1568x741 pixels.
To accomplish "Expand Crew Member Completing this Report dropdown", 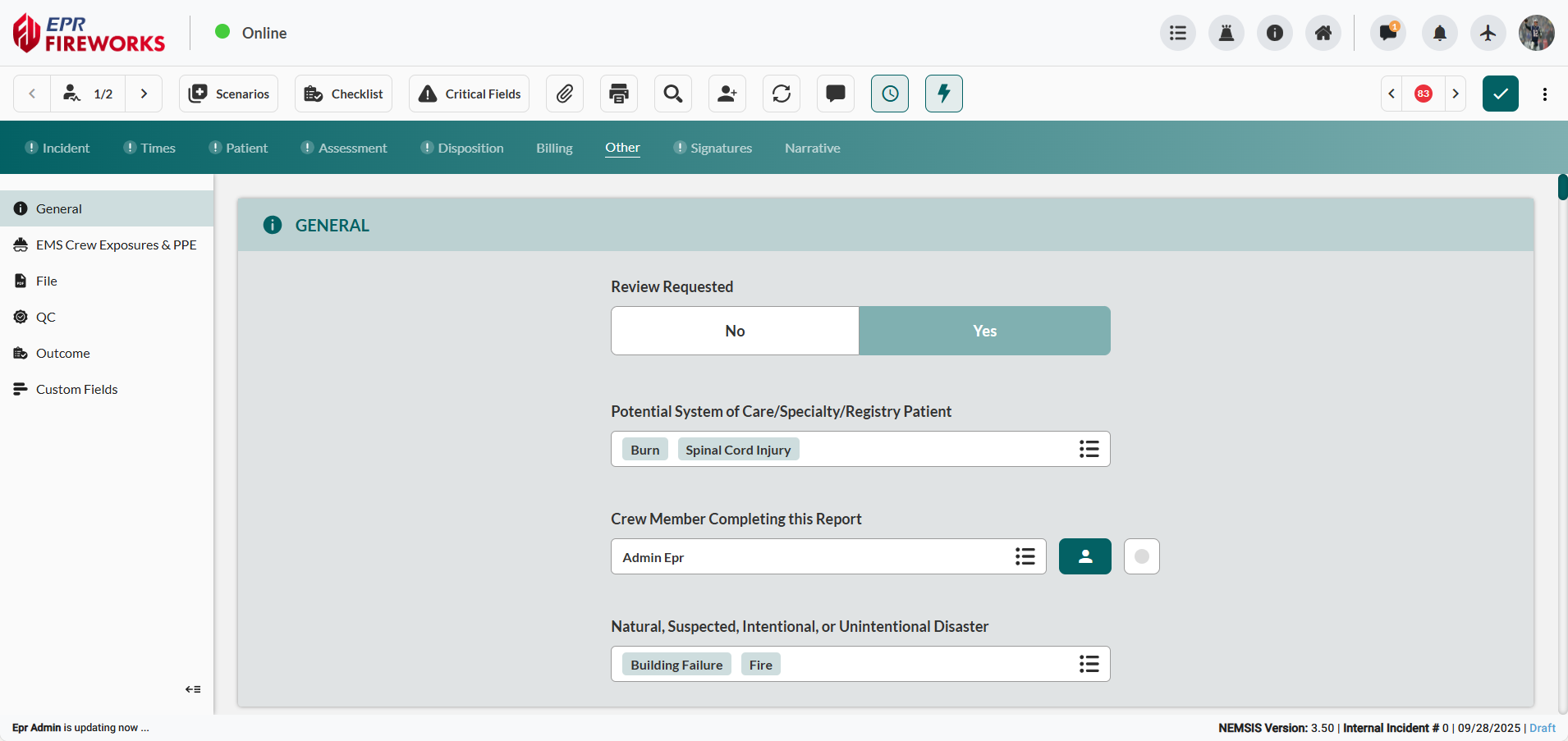I will tap(1025, 556).
